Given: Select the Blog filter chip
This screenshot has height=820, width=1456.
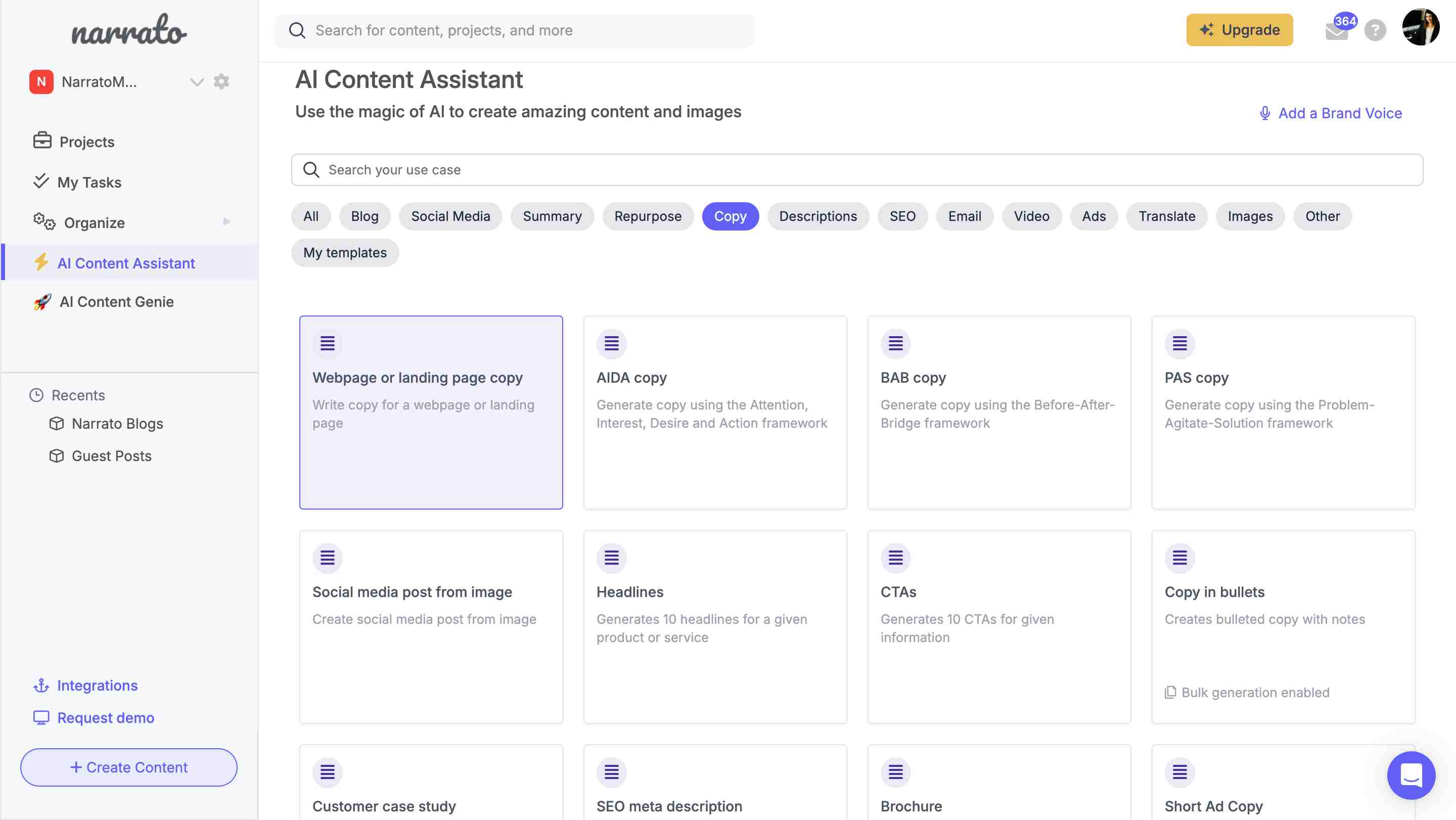Looking at the screenshot, I should pos(365,216).
